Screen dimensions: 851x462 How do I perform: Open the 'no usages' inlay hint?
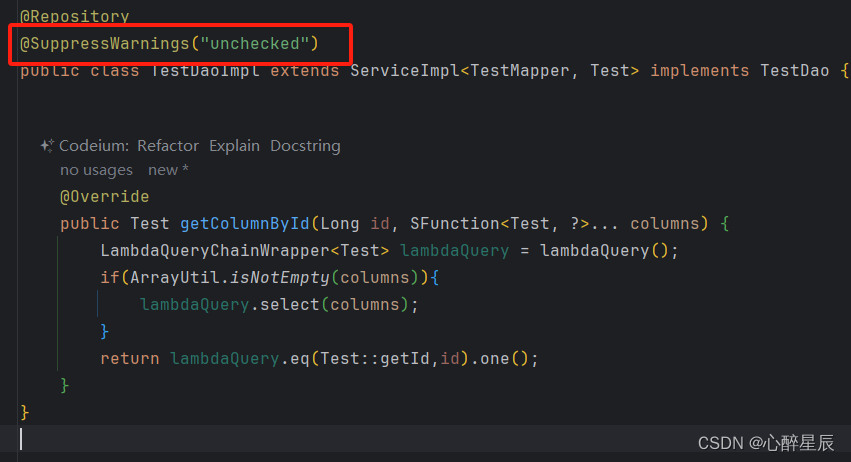[x=96, y=170]
